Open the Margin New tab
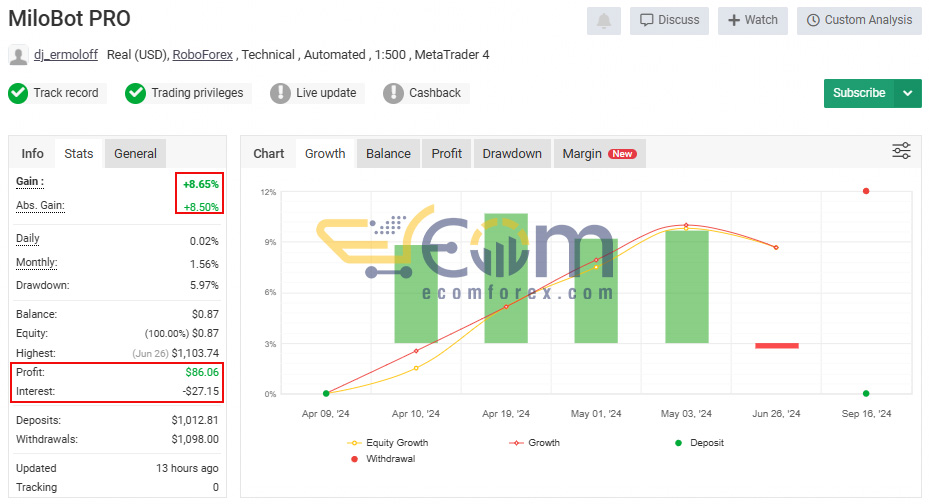 click(599, 153)
